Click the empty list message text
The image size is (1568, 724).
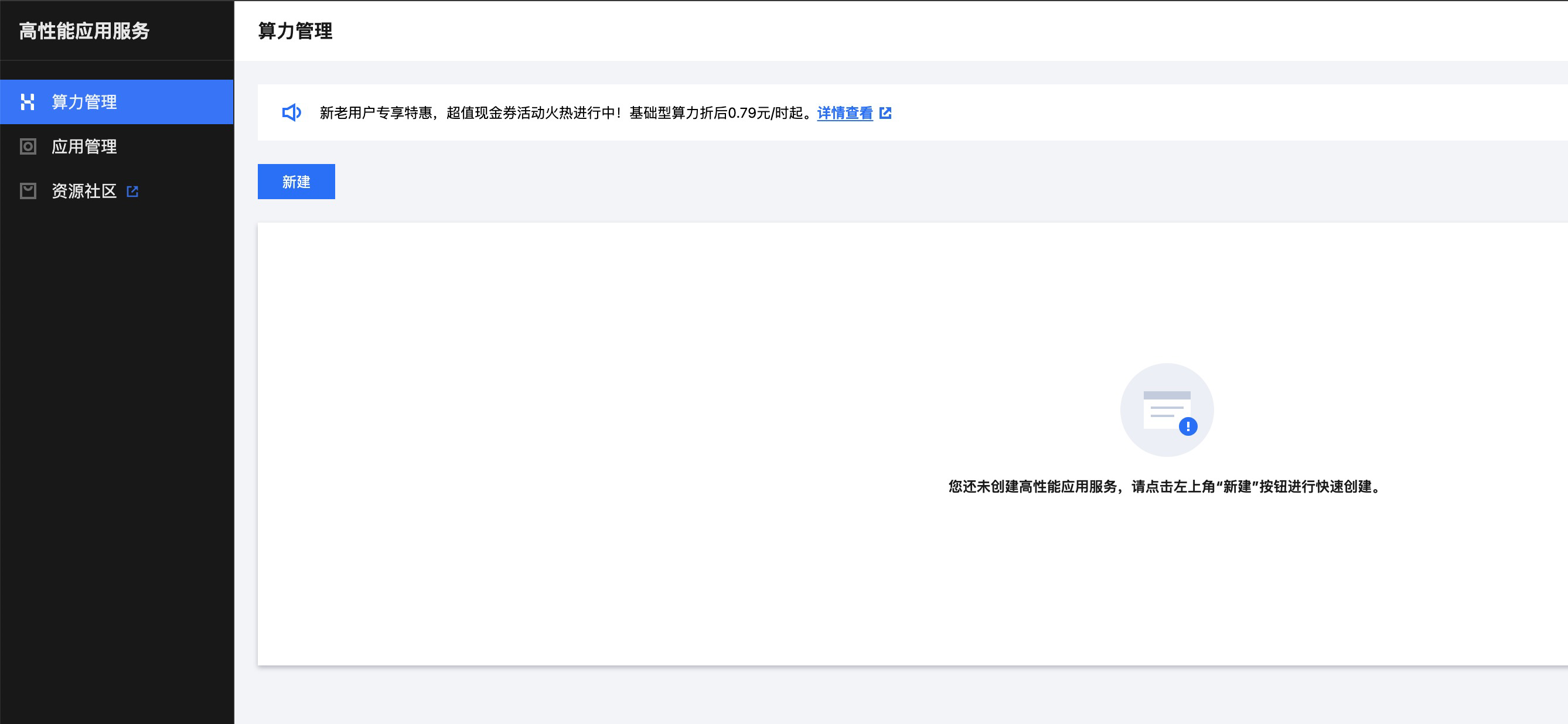click(x=1163, y=487)
